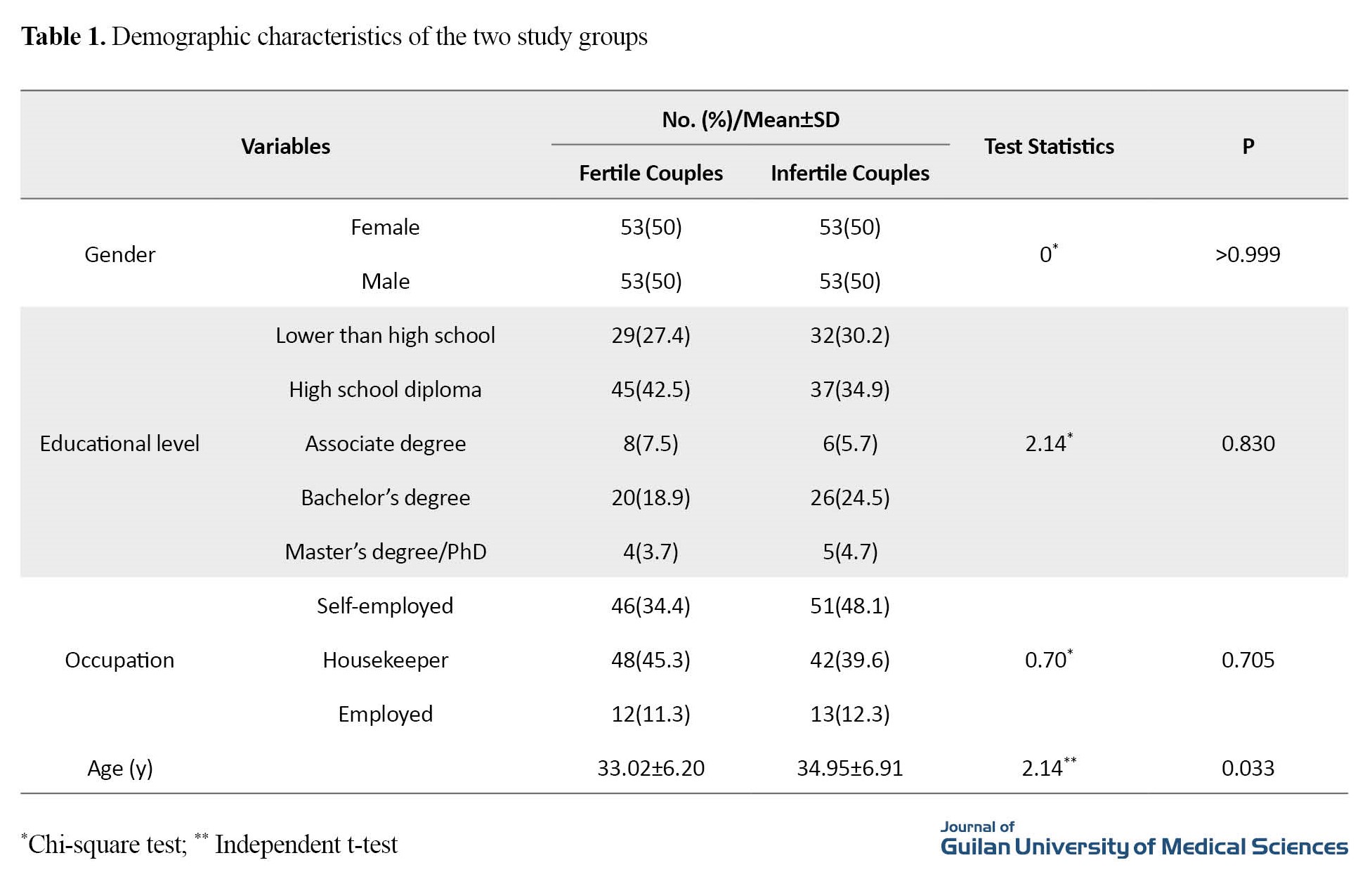Image resolution: width=1372 pixels, height=872 pixels.
Task: Click the >0.999 P value
Action: tap(1248, 254)
